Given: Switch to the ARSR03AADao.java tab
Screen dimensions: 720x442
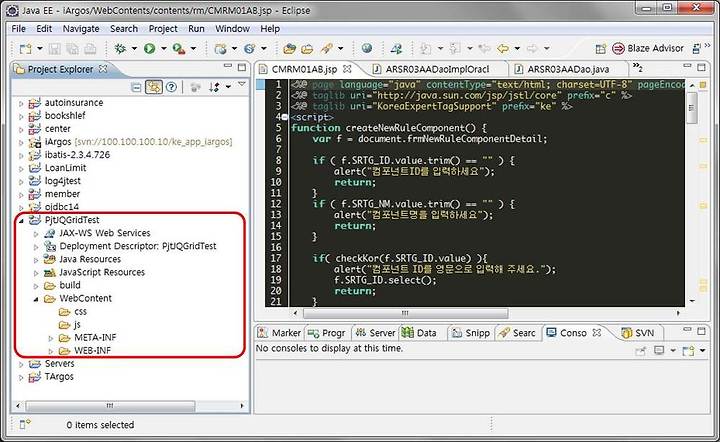Looking at the screenshot, I should point(568,69).
